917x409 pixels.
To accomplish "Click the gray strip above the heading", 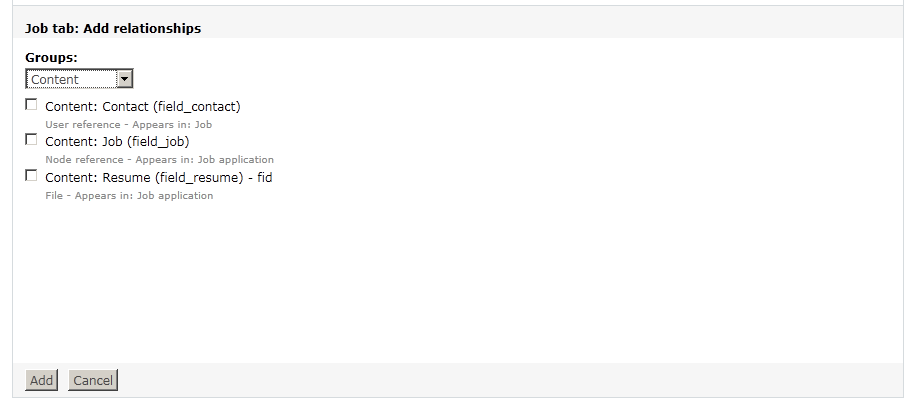I will click(450, 9).
